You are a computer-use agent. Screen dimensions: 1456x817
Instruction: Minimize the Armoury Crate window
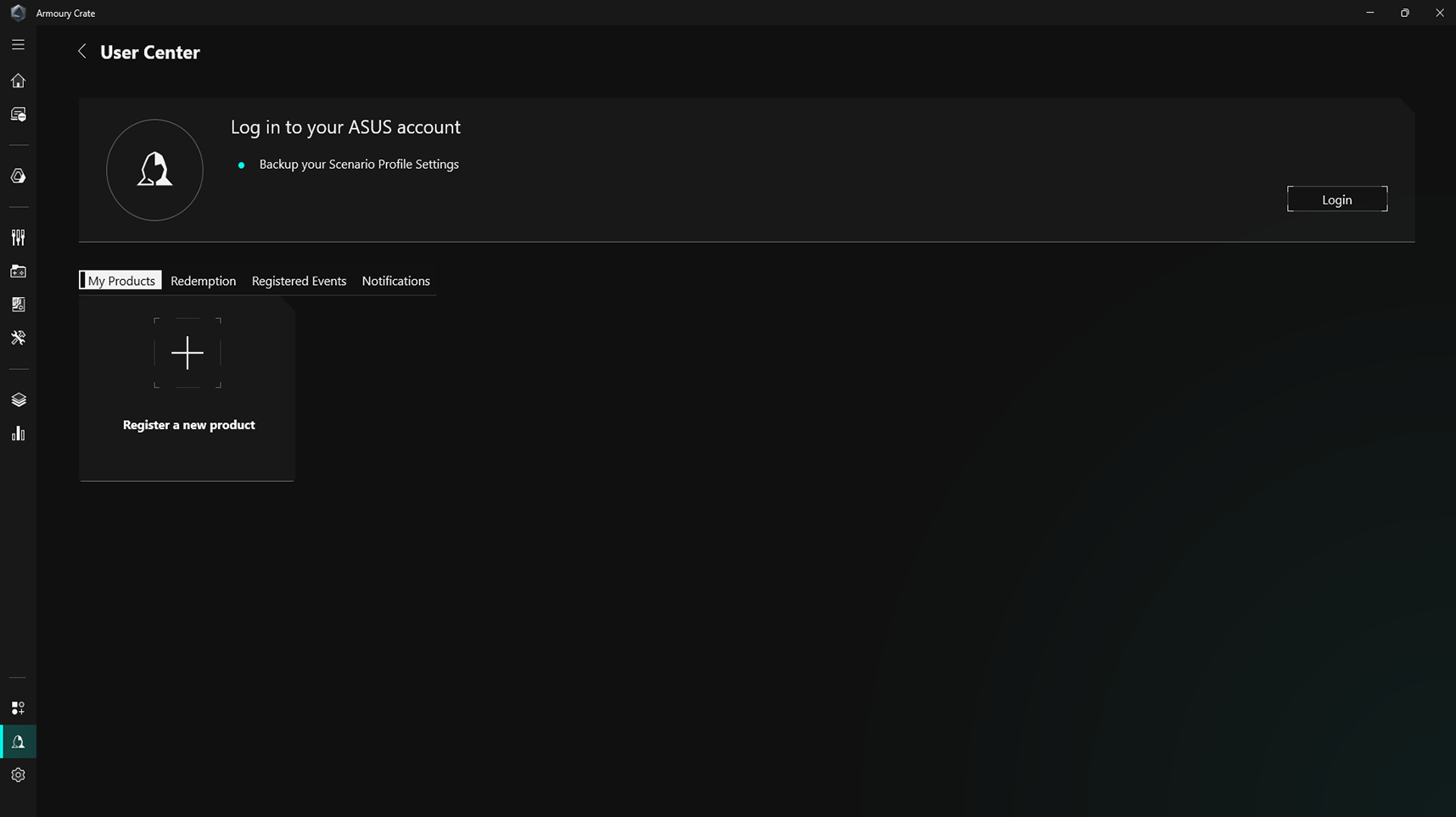pyautogui.click(x=1370, y=13)
